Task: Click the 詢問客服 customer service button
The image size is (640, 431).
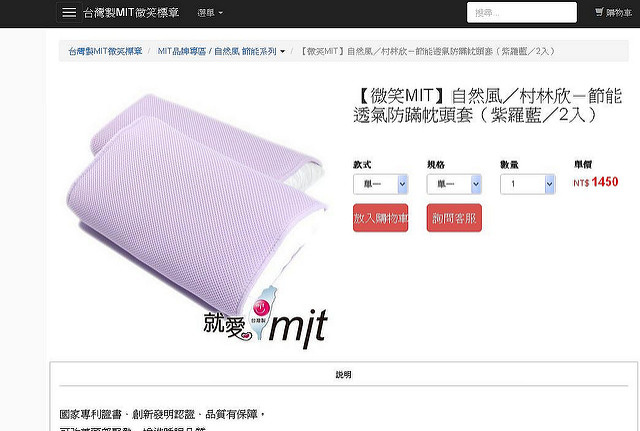Action: pos(454,218)
